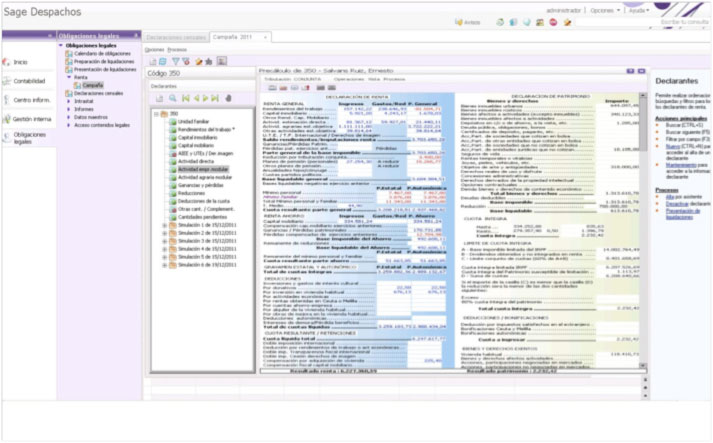Select Contabilidad in the left sidebar
The width and height of the screenshot is (713, 443).
click(x=26, y=81)
